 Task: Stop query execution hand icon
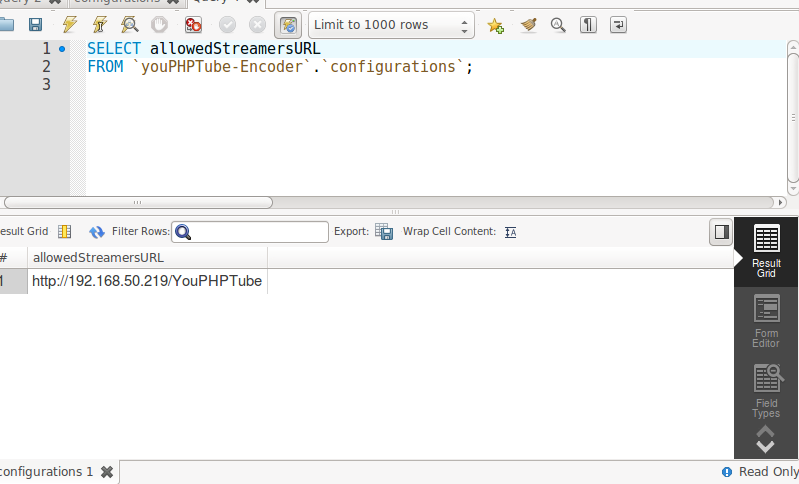tap(159, 24)
